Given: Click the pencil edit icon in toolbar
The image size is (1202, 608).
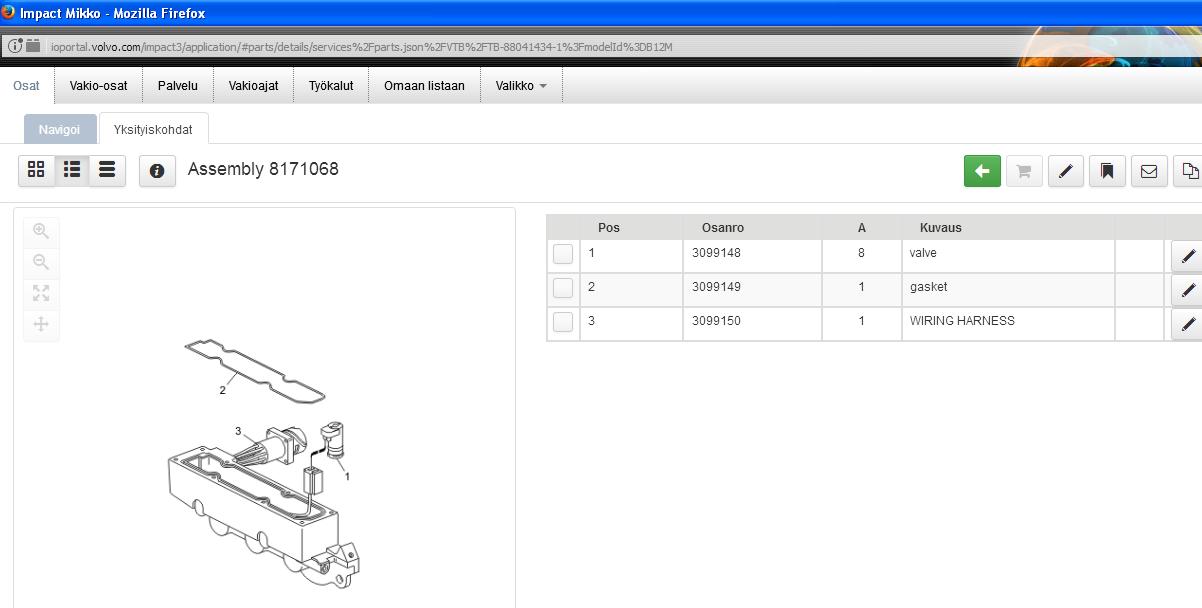Looking at the screenshot, I should (x=1065, y=171).
